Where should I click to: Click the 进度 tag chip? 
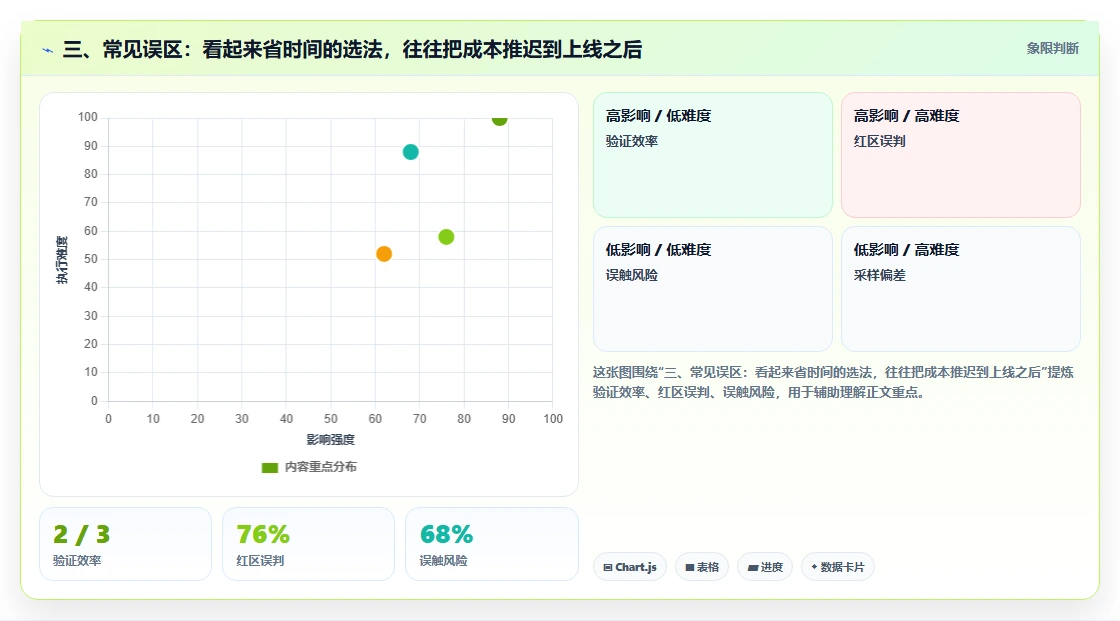(x=765, y=567)
